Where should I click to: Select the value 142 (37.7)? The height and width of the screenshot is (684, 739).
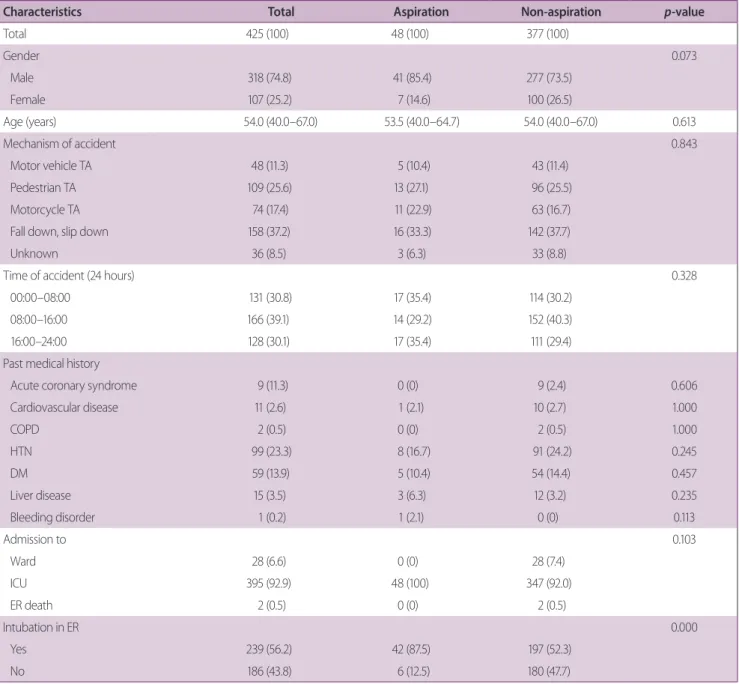coord(549,232)
